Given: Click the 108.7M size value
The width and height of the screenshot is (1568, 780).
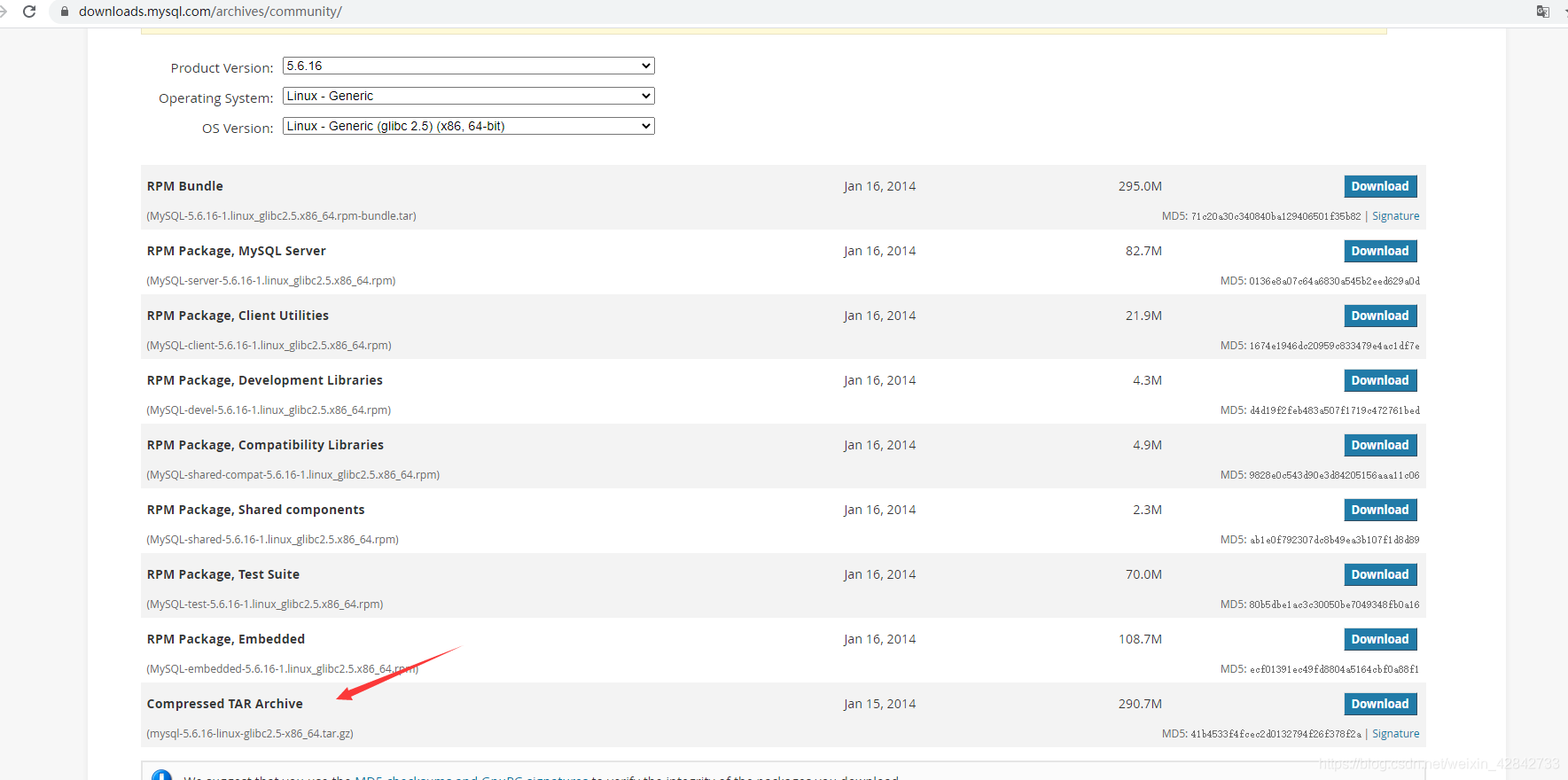Looking at the screenshot, I should click(x=1140, y=639).
